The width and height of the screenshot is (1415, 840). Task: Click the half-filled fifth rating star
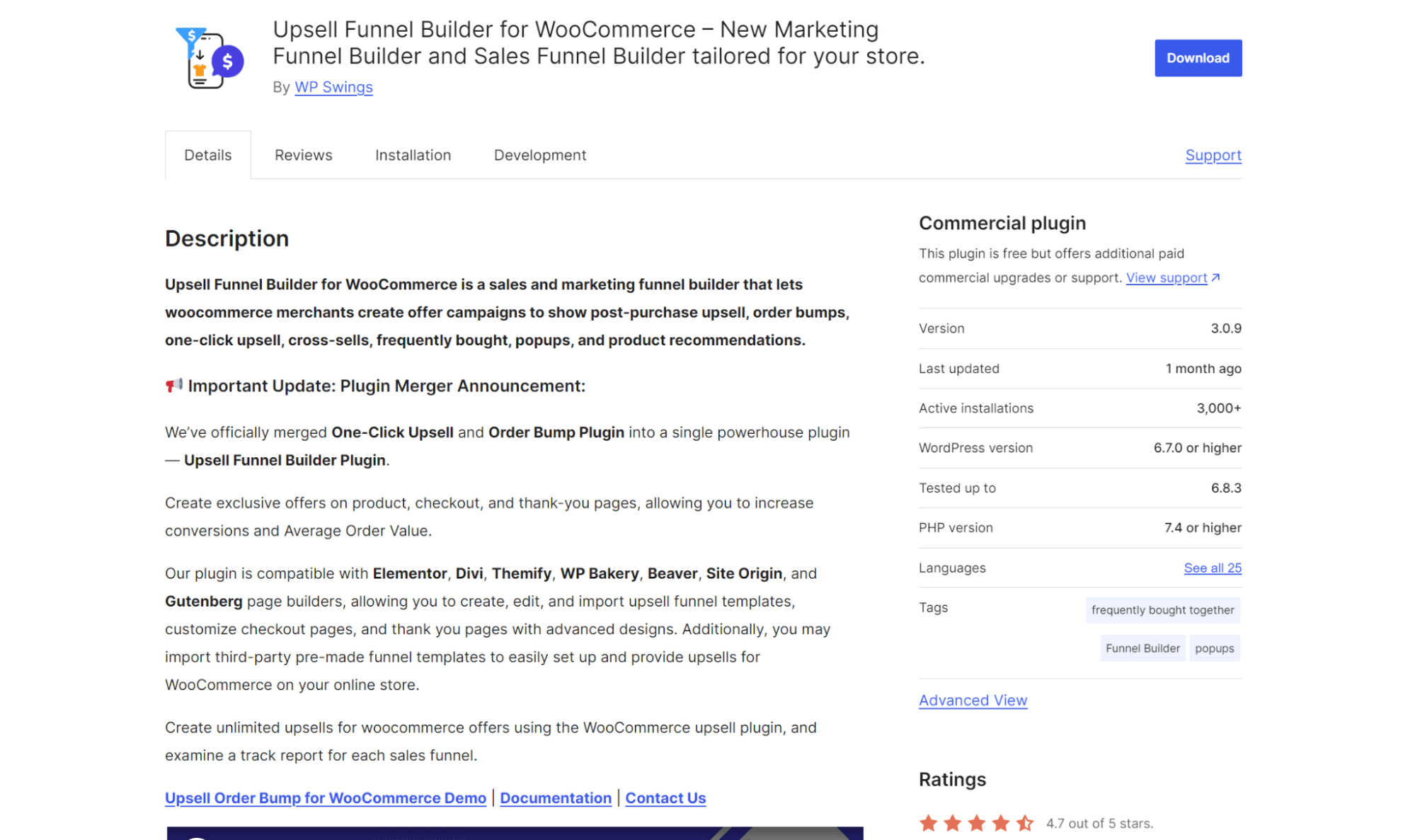coord(1025,823)
